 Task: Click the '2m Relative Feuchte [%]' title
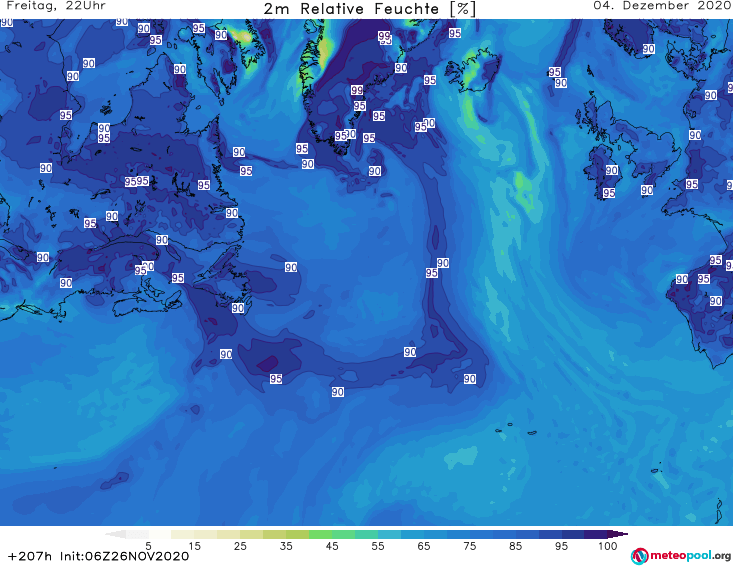[x=369, y=9]
